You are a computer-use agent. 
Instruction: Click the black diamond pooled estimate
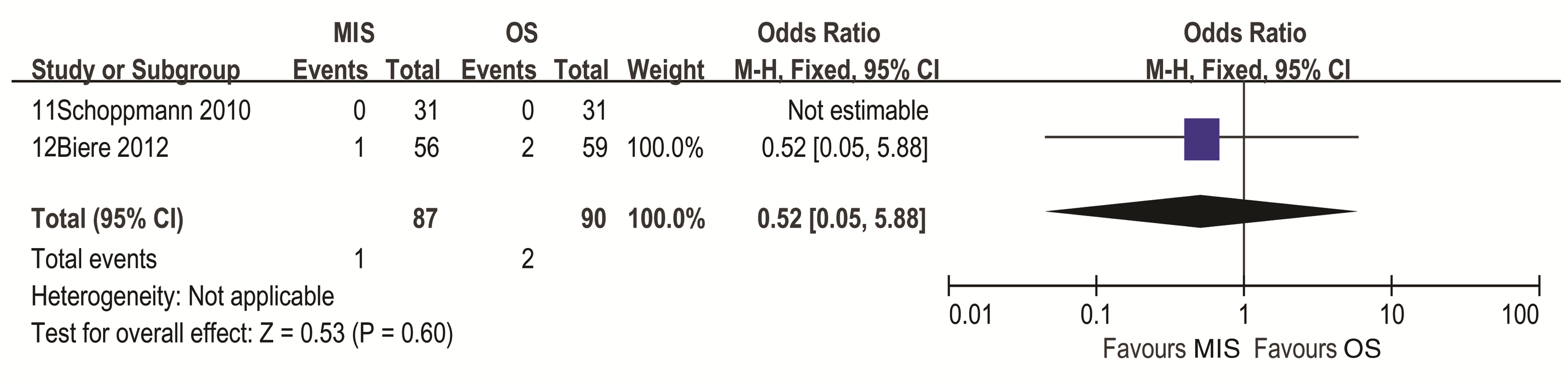1201,211
